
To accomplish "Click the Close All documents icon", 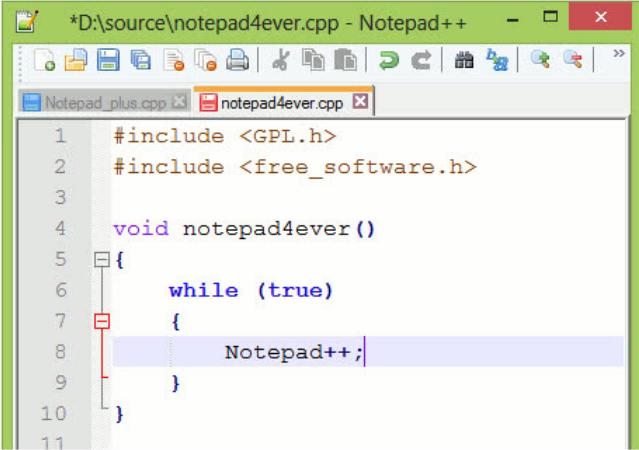I will click(x=206, y=61).
